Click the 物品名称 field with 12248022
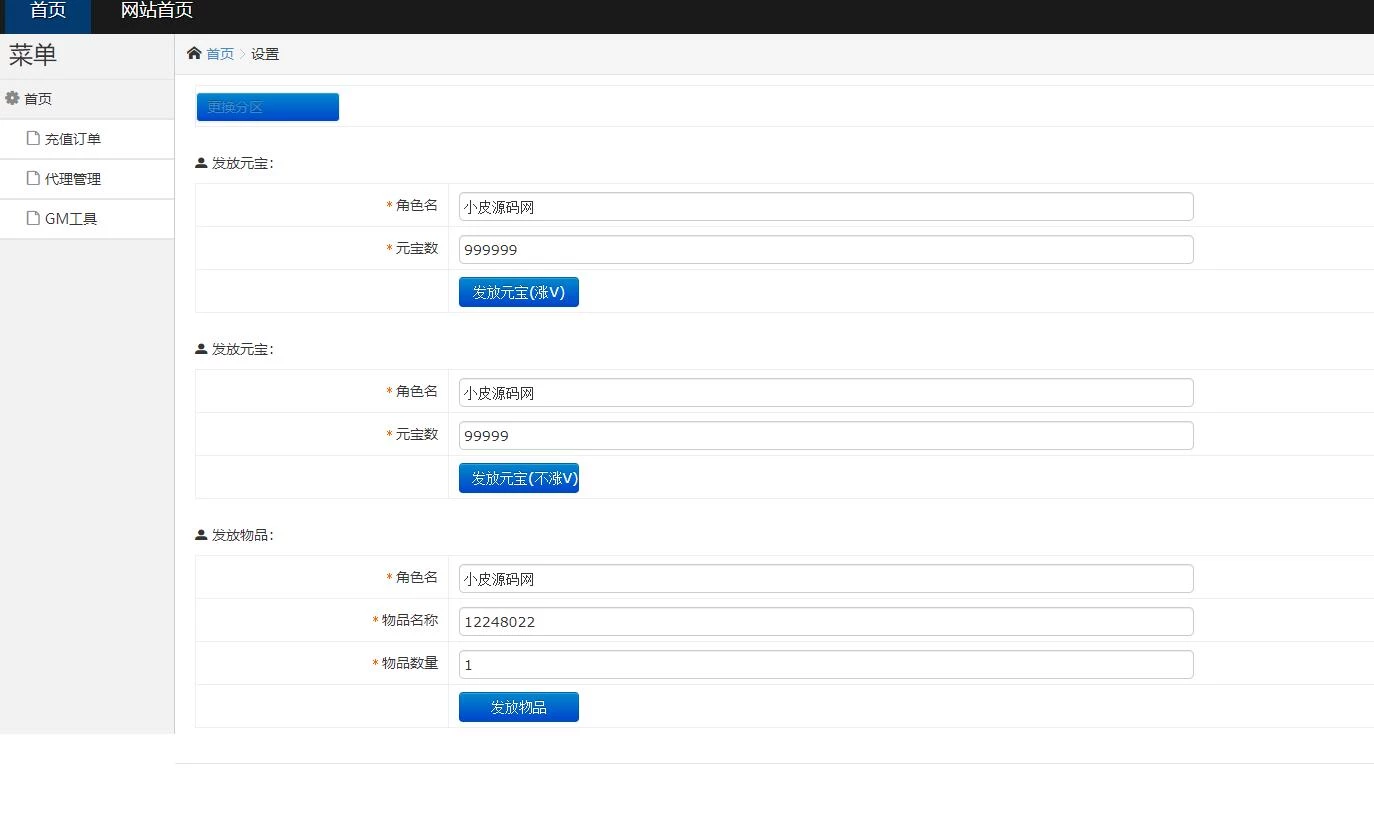 (825, 622)
